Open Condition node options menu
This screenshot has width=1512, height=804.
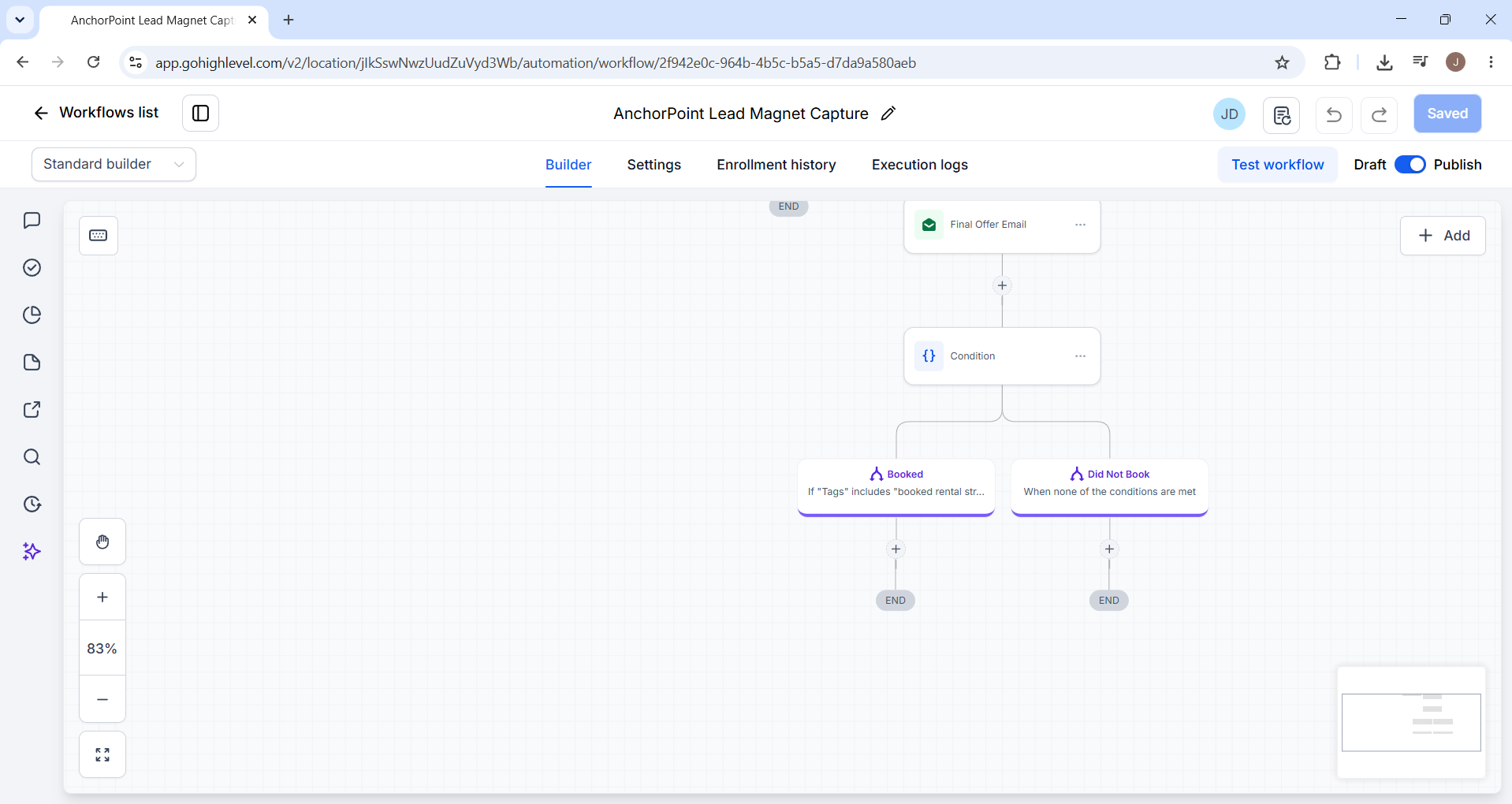pos(1080,356)
